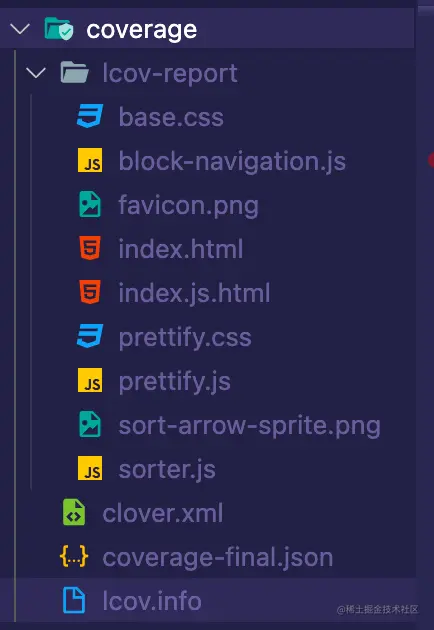The image size is (434, 630).
Task: Select the lcov-report folder name
Action: point(170,74)
